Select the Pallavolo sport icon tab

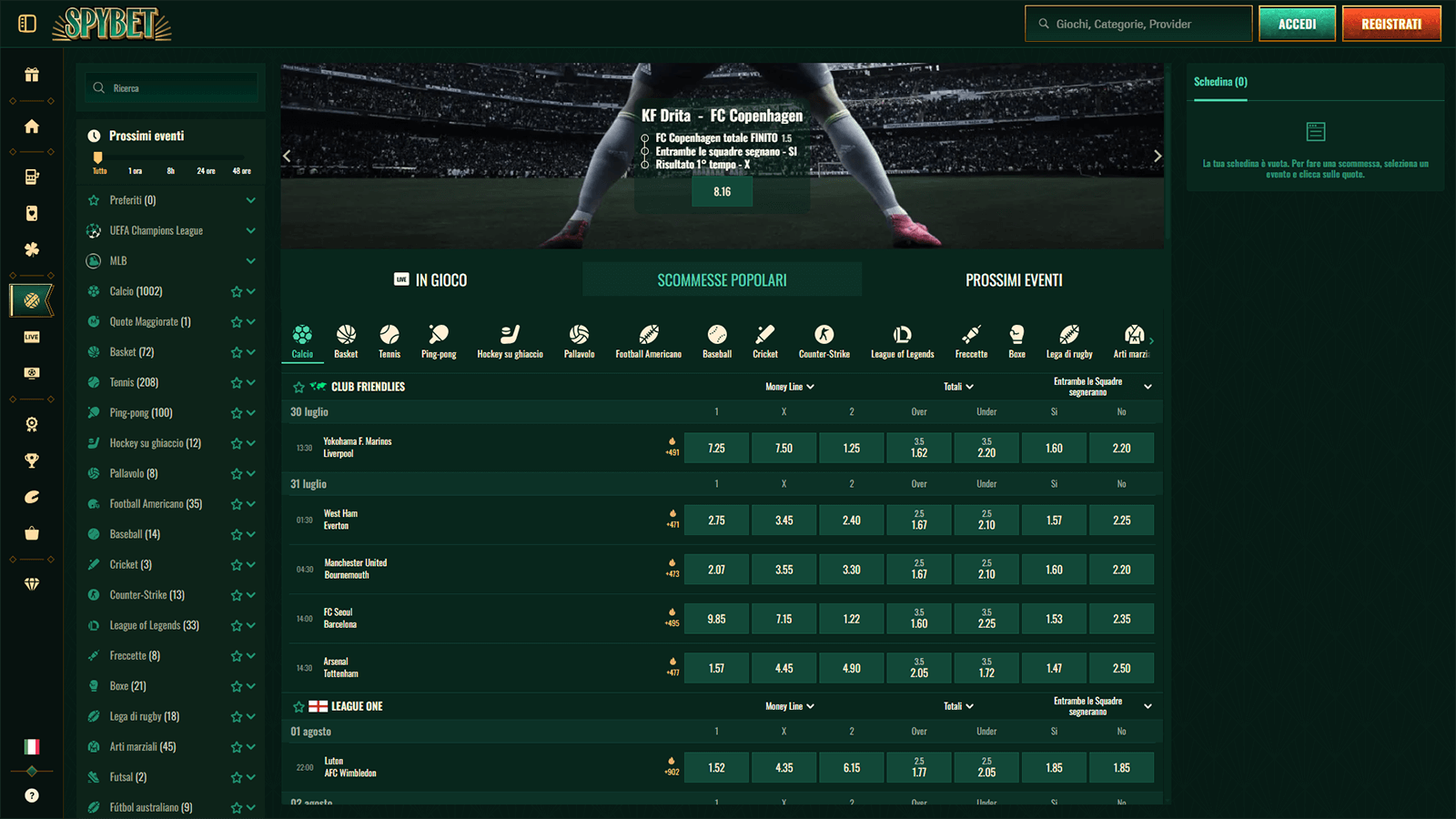tap(579, 341)
